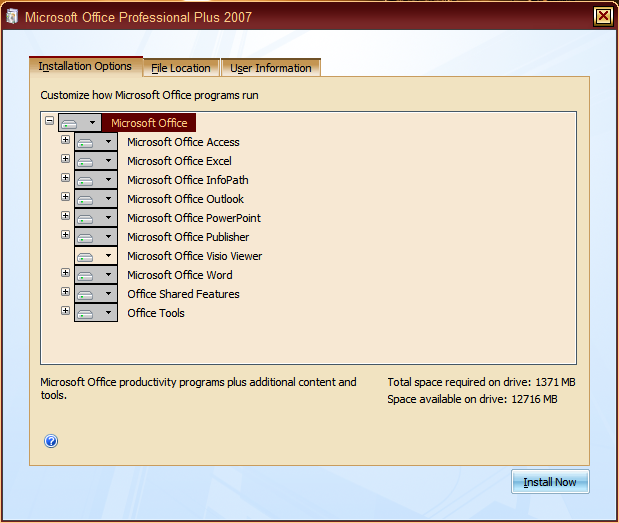Expand Microsoft Office Word node

tap(66, 272)
